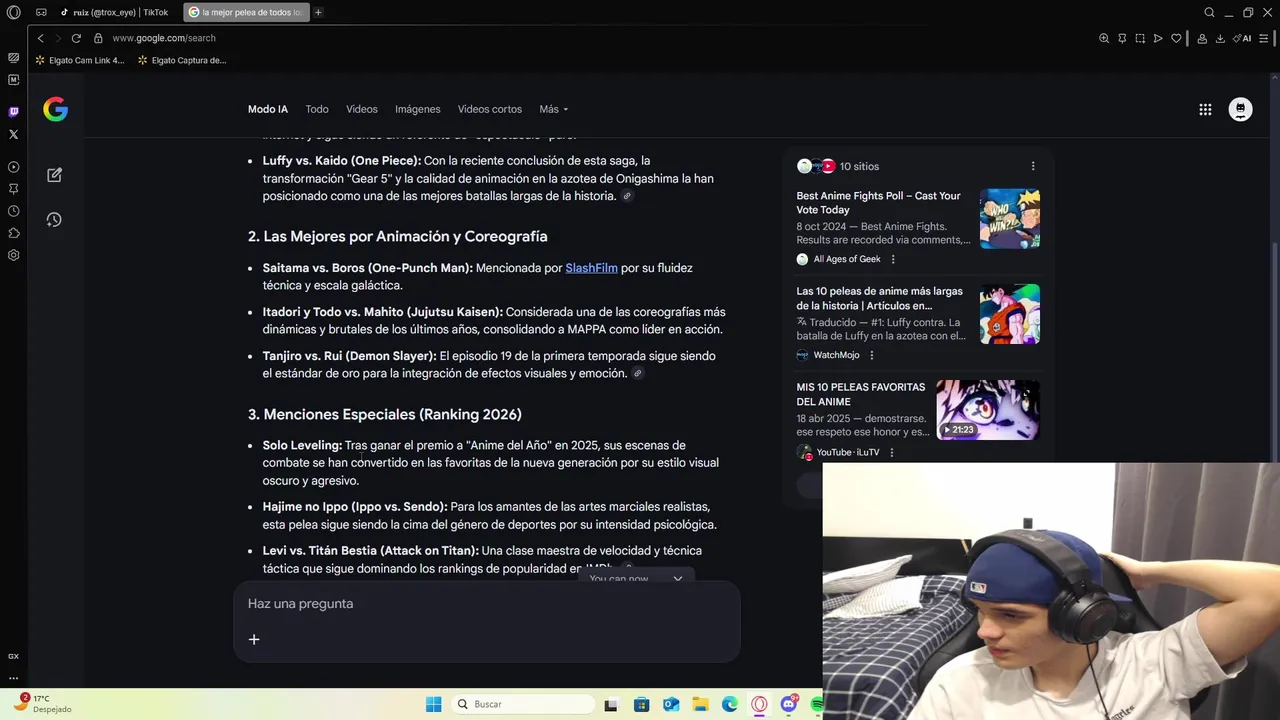Open more options for All Ages of Geek
The height and width of the screenshot is (720, 1280).
pos(893,259)
